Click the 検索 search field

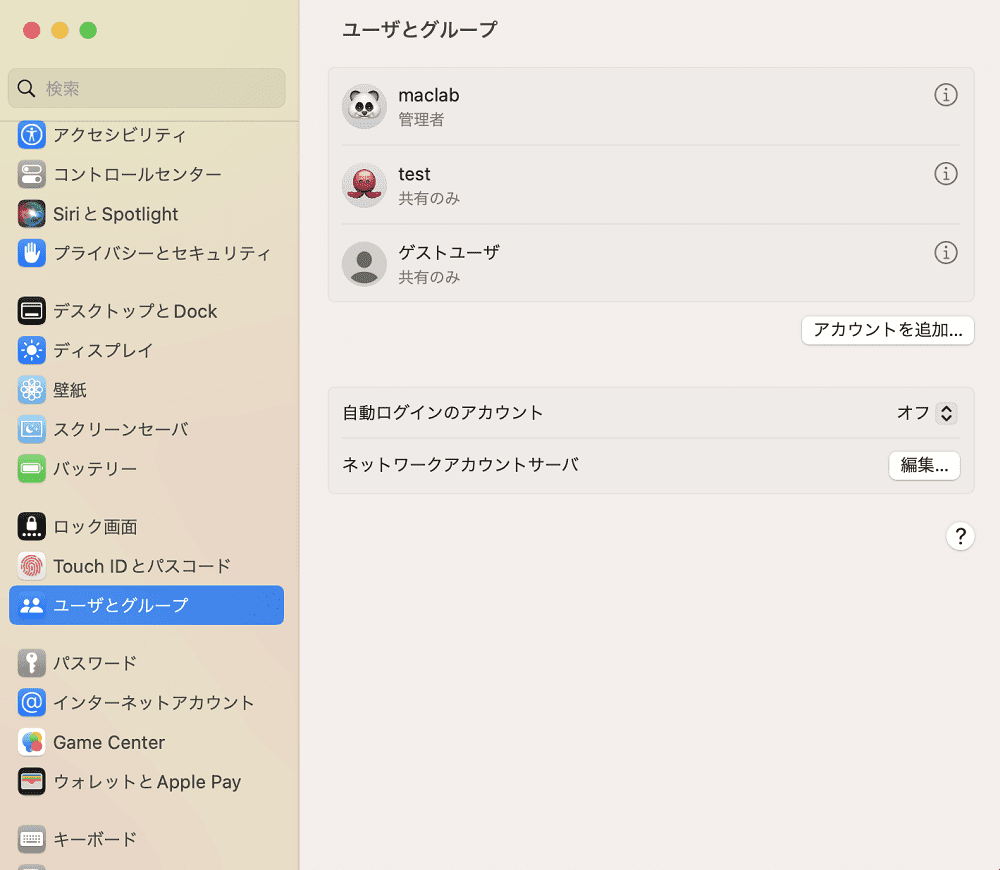point(147,88)
